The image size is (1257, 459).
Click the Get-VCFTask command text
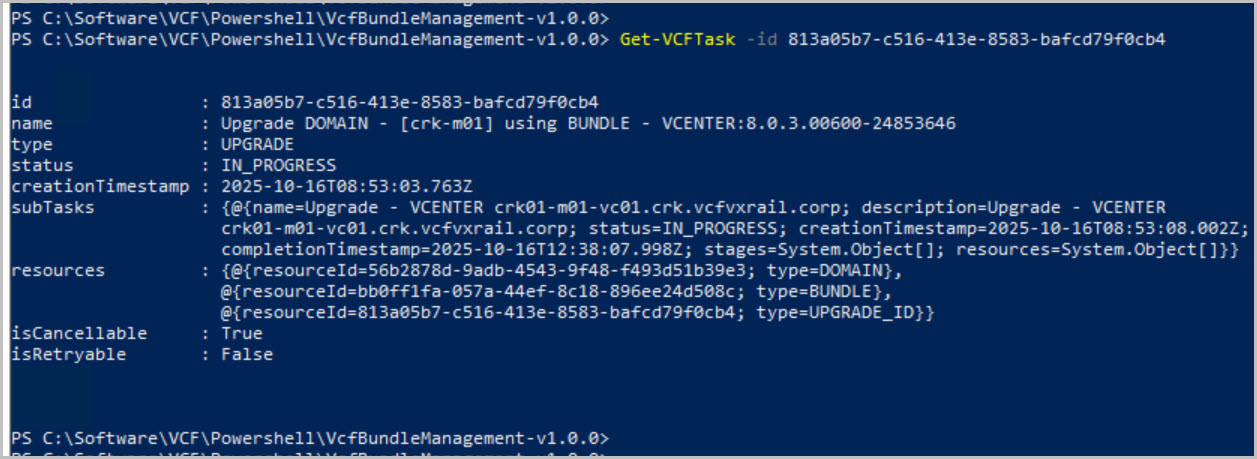[677, 40]
